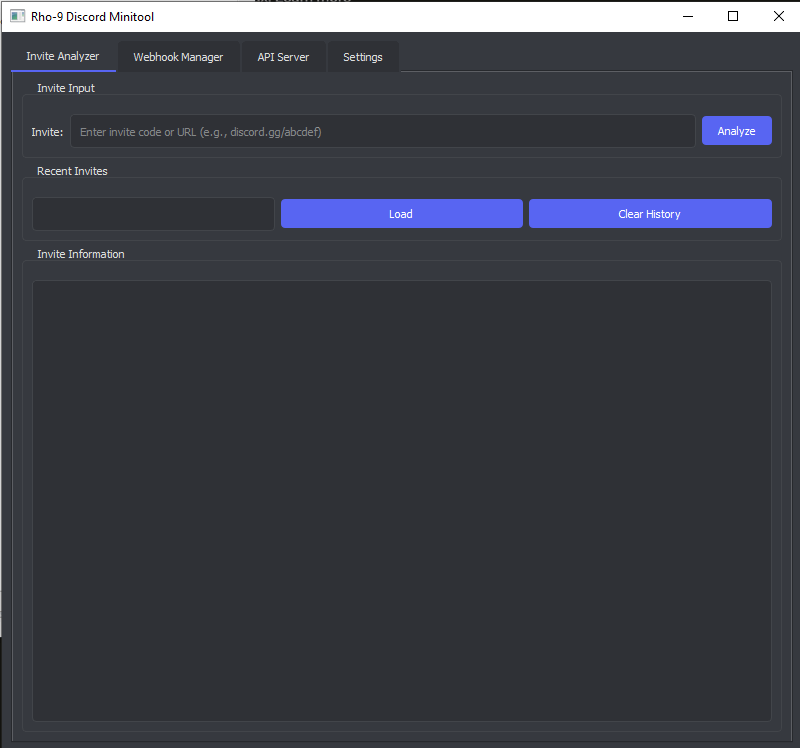Click the "Recent Invites" group title
The height and width of the screenshot is (748, 800).
tap(72, 171)
